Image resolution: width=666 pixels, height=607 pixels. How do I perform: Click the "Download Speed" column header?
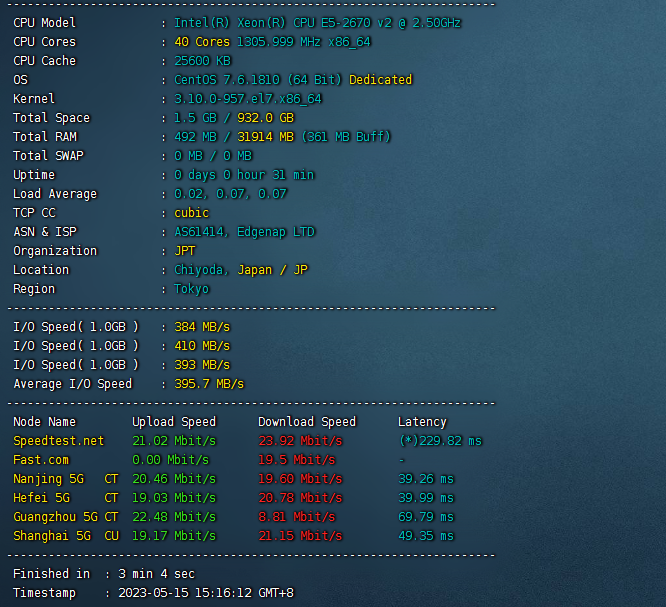pos(306,422)
